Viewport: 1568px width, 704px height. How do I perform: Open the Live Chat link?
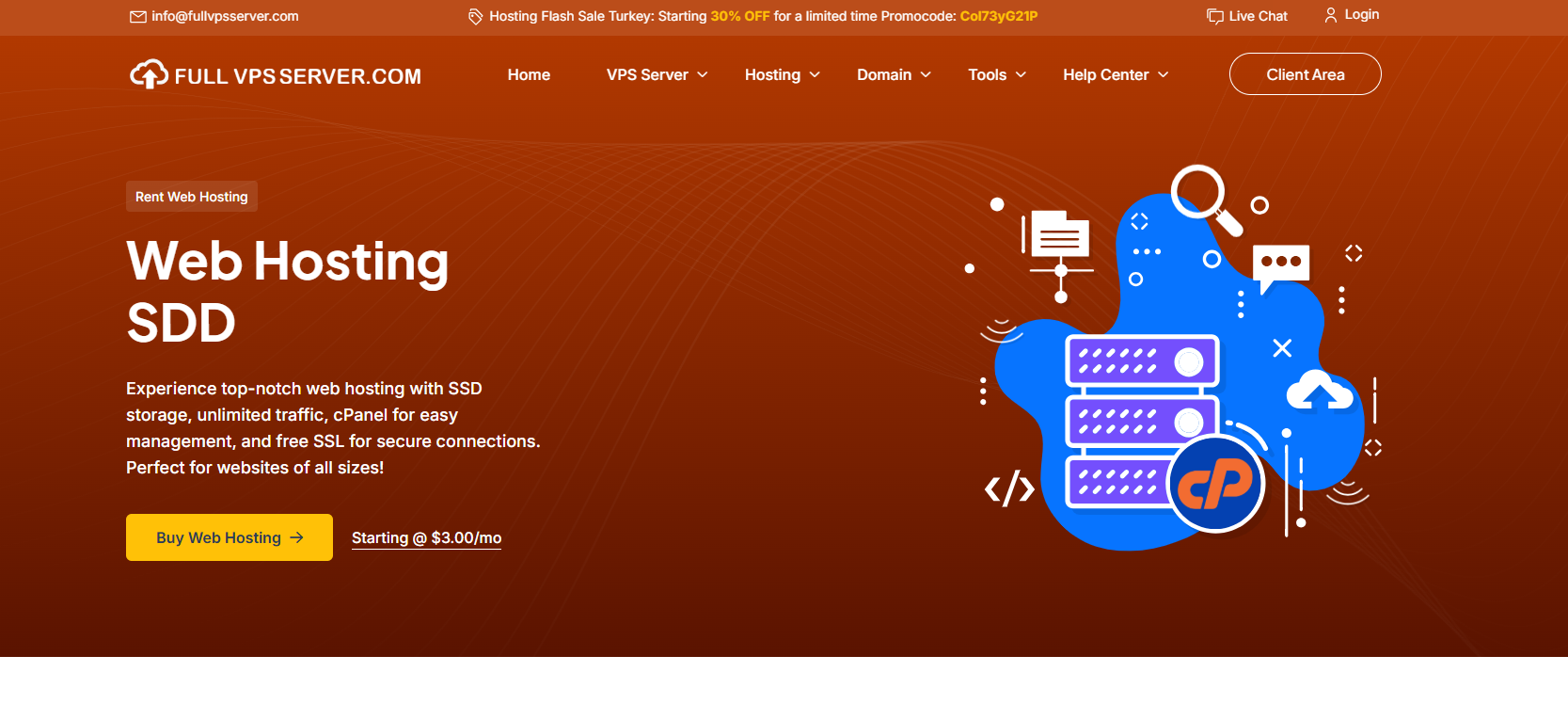[x=1258, y=16]
